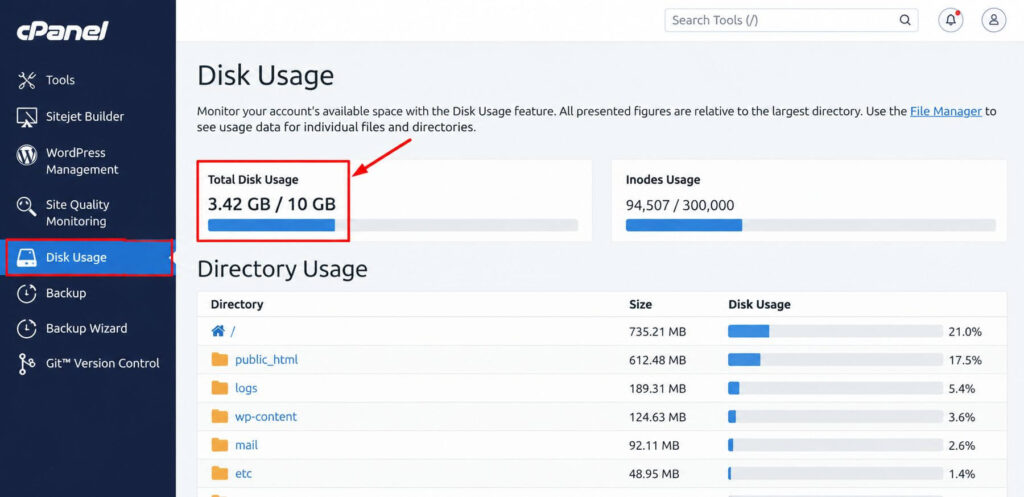The height and width of the screenshot is (497, 1024).
Task: Click the Backup clock icon
Action: click(27, 293)
